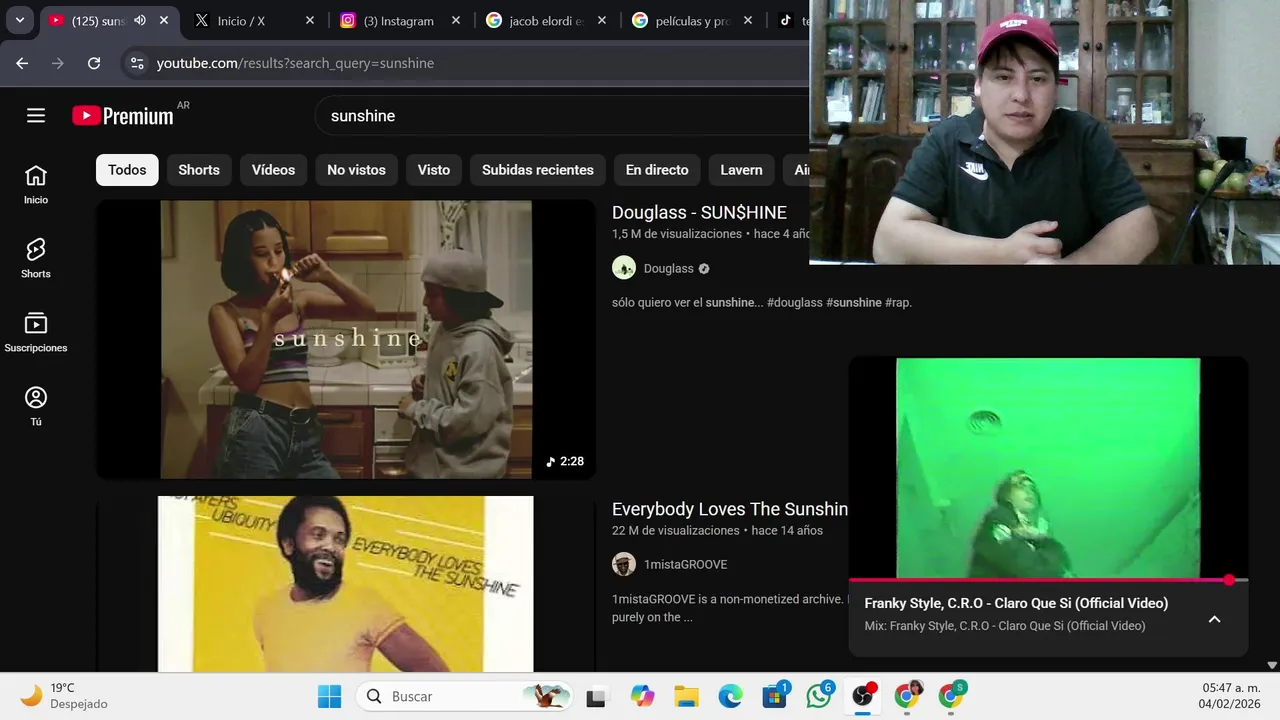Open the 1mistaGROOVE channel avatar
The height and width of the screenshot is (720, 1280).
[624, 564]
